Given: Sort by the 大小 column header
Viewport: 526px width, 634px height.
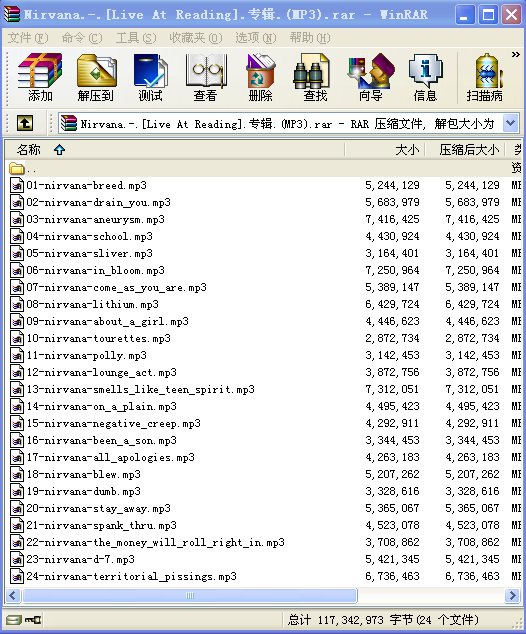Looking at the screenshot, I should point(385,150).
